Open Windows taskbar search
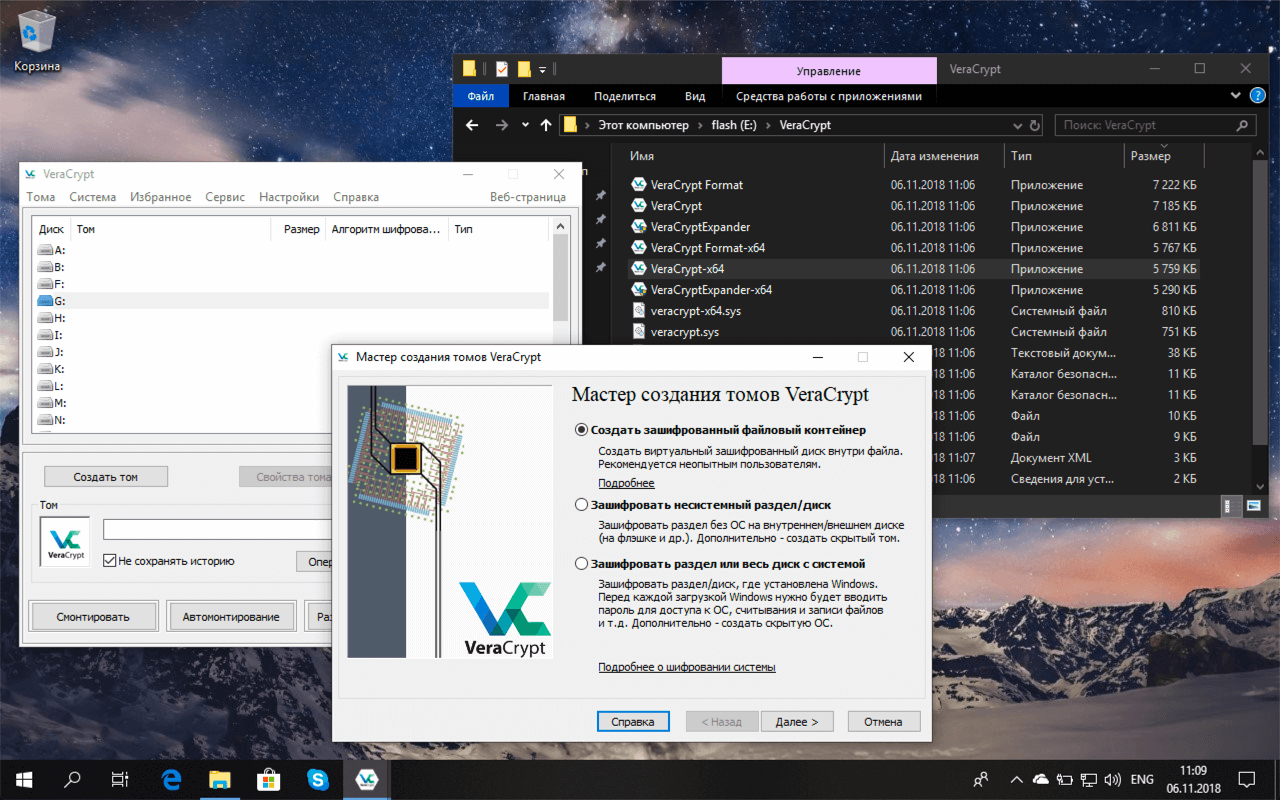The width and height of the screenshot is (1280, 800). tap(72, 779)
